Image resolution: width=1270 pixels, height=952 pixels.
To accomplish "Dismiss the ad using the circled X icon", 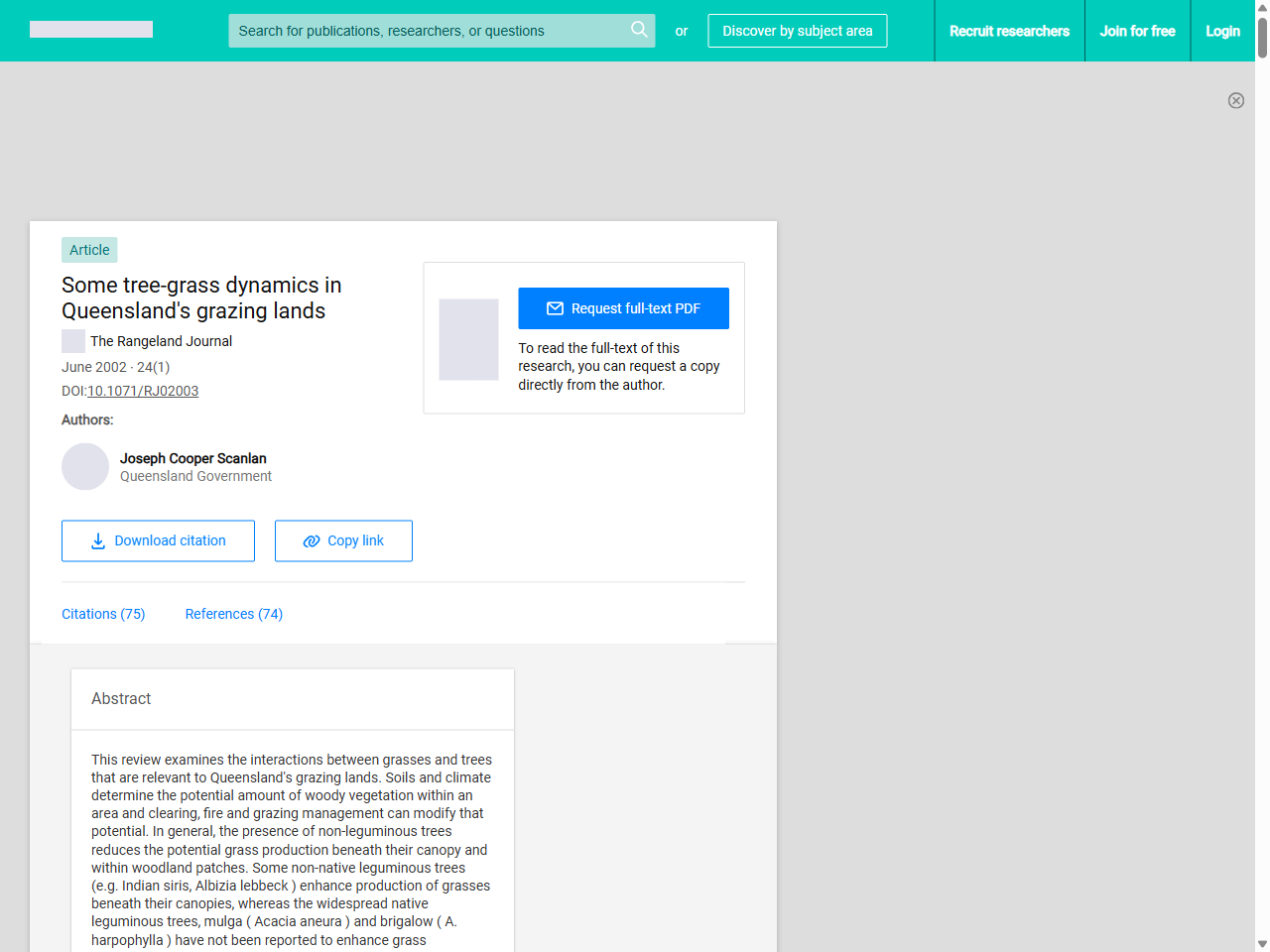I will pos(1236,100).
